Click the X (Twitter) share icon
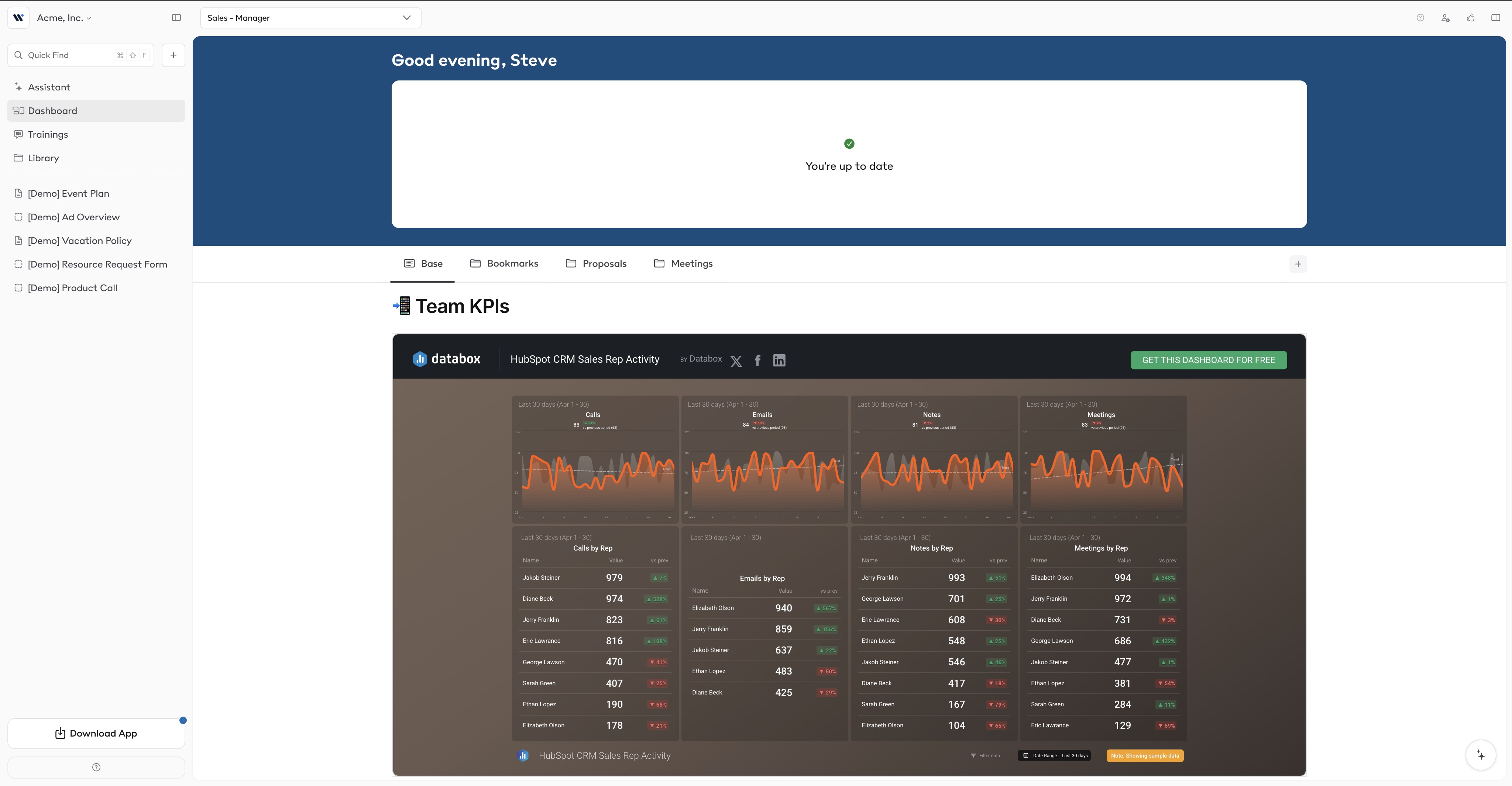Screen dimensions: 1512x786 pyautogui.click(x=736, y=361)
